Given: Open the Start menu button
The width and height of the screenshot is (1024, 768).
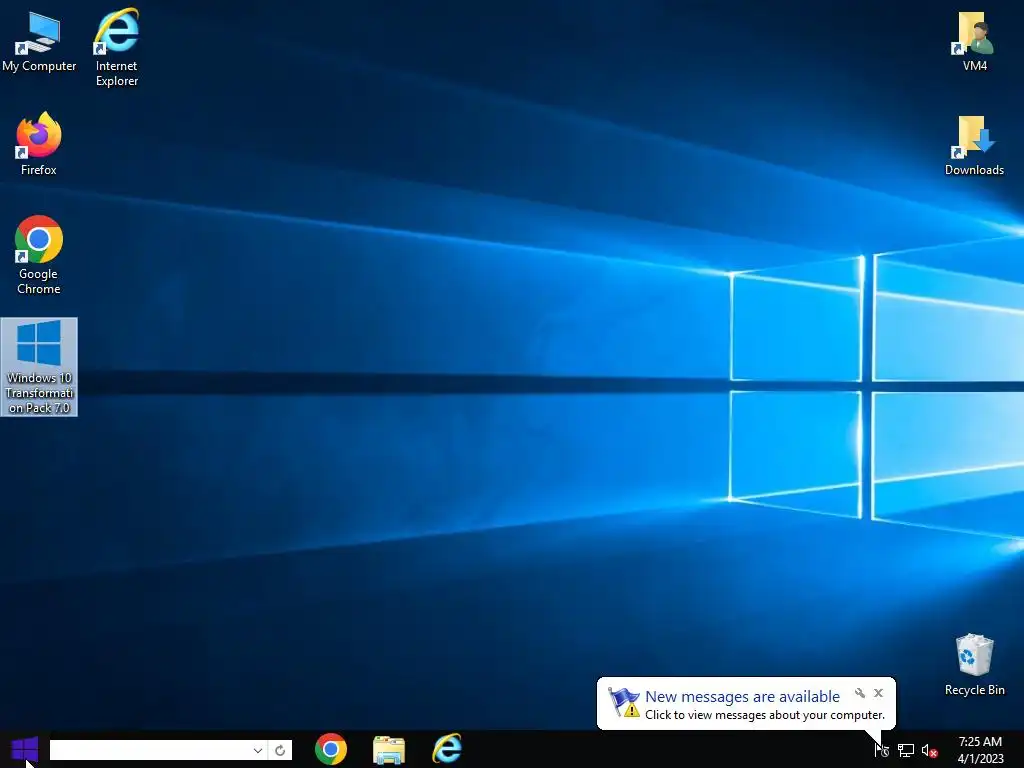Looking at the screenshot, I should pyautogui.click(x=25, y=750).
